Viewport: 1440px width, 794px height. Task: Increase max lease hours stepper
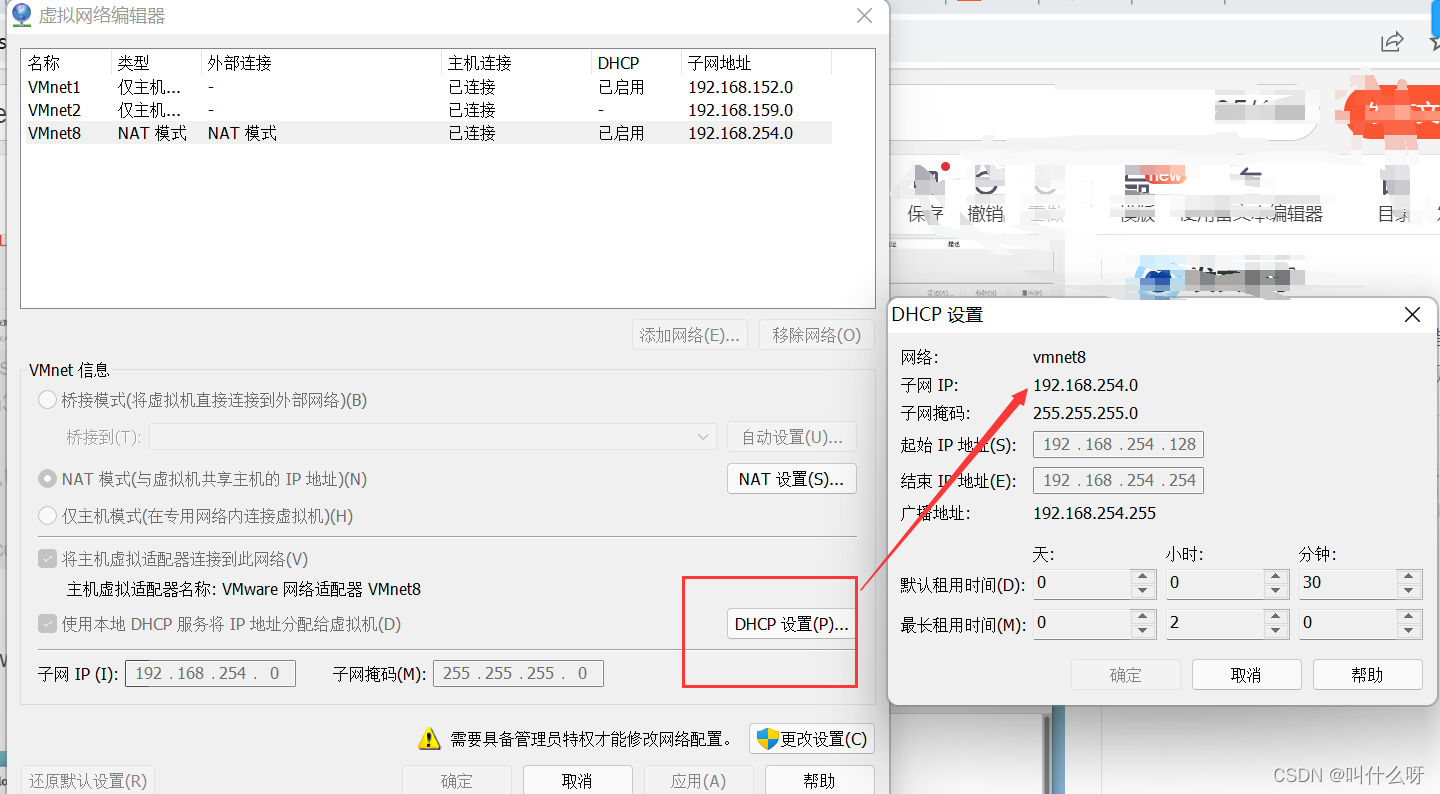pyautogui.click(x=1276, y=616)
